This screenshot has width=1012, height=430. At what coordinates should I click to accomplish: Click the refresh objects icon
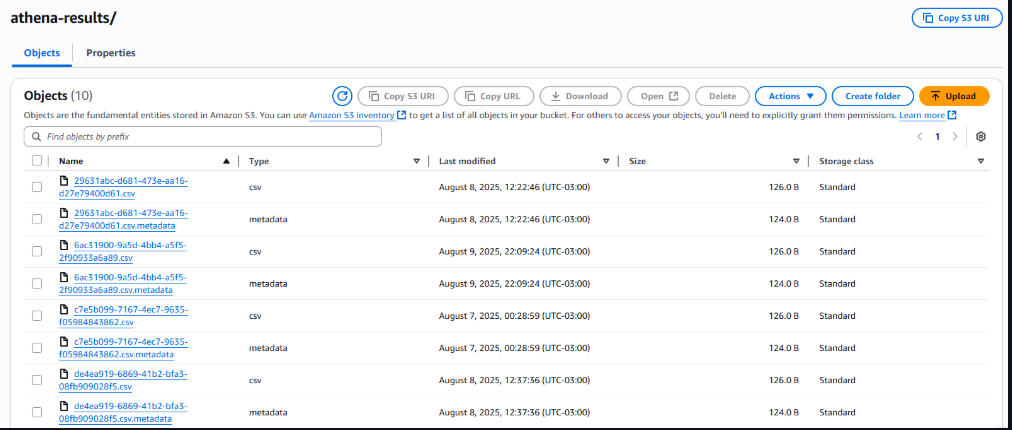(x=342, y=96)
